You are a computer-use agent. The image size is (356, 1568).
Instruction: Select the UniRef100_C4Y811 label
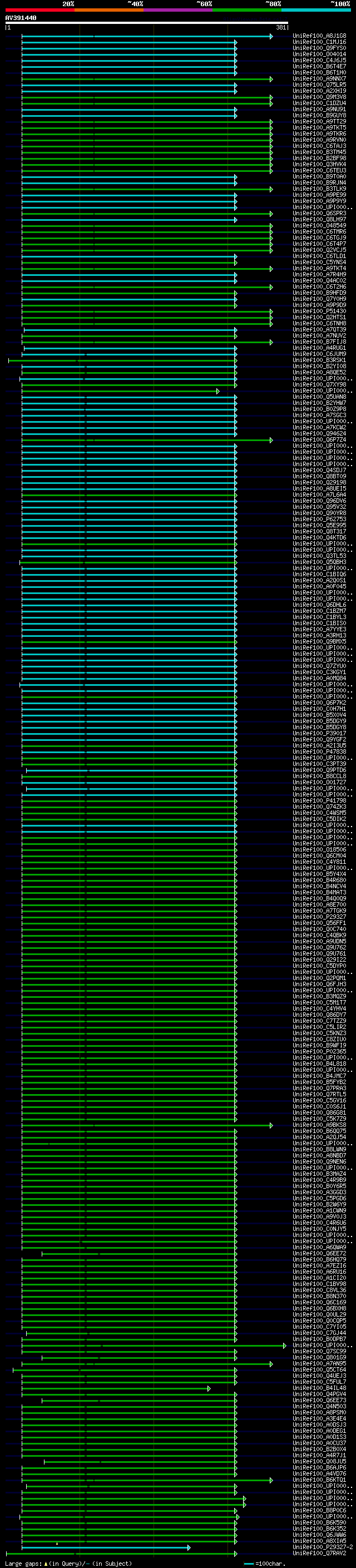(x=319, y=863)
